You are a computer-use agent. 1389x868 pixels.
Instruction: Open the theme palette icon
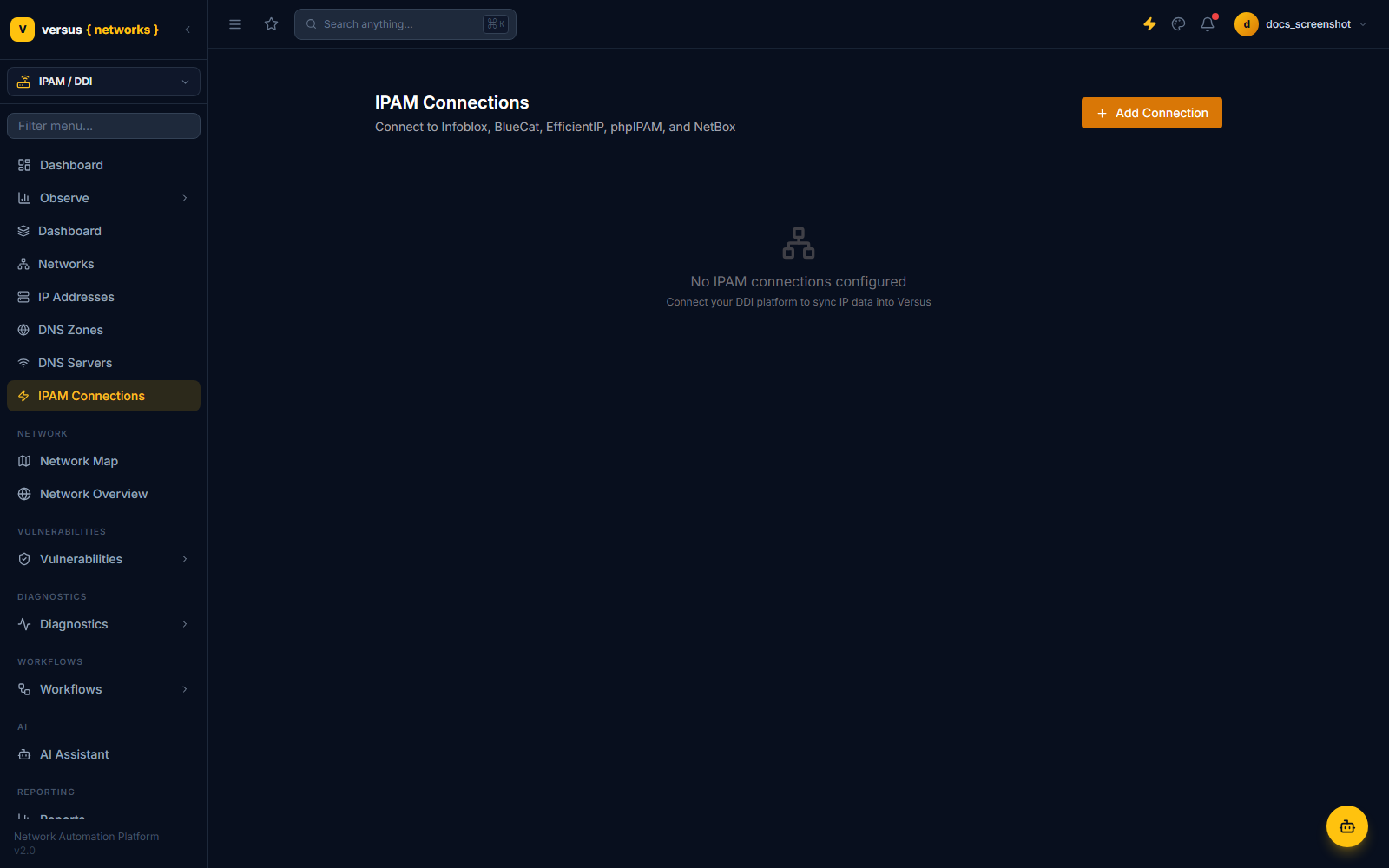[x=1178, y=24]
